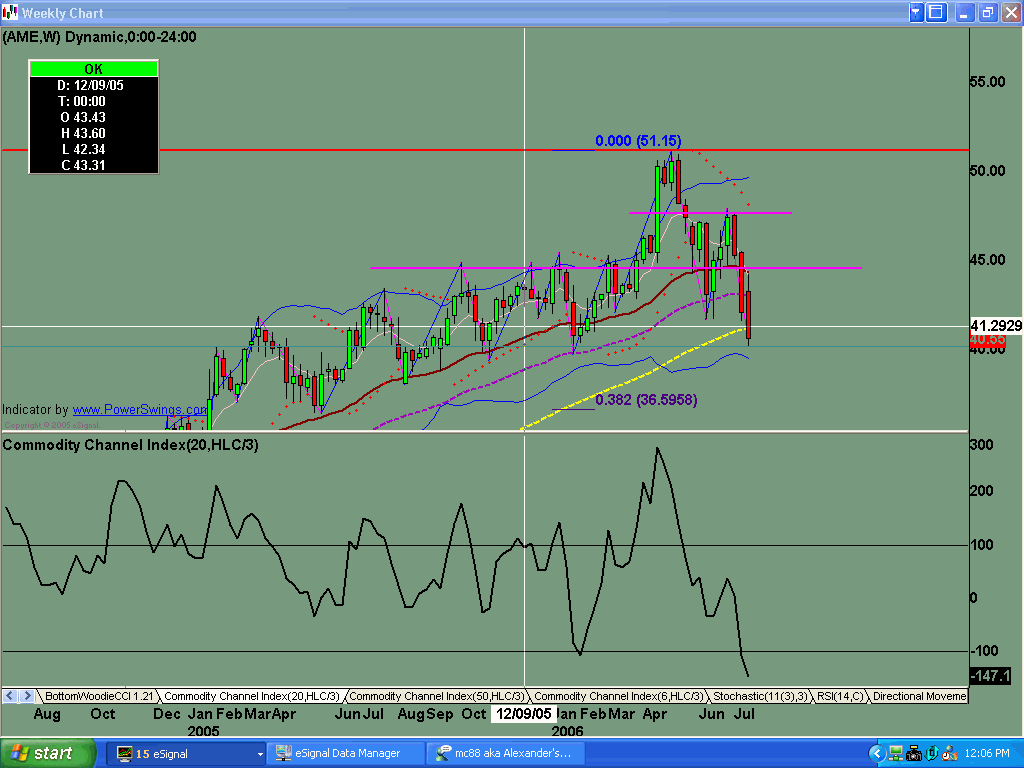The height and width of the screenshot is (768, 1024).
Task: Click the messenger buddies tray icon
Action: 950,754
